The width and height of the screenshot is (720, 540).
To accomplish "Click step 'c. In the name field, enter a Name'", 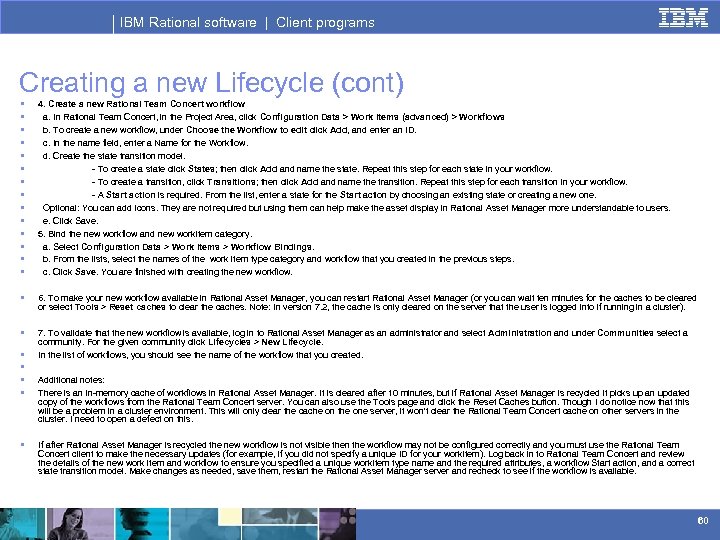I will point(145,143).
